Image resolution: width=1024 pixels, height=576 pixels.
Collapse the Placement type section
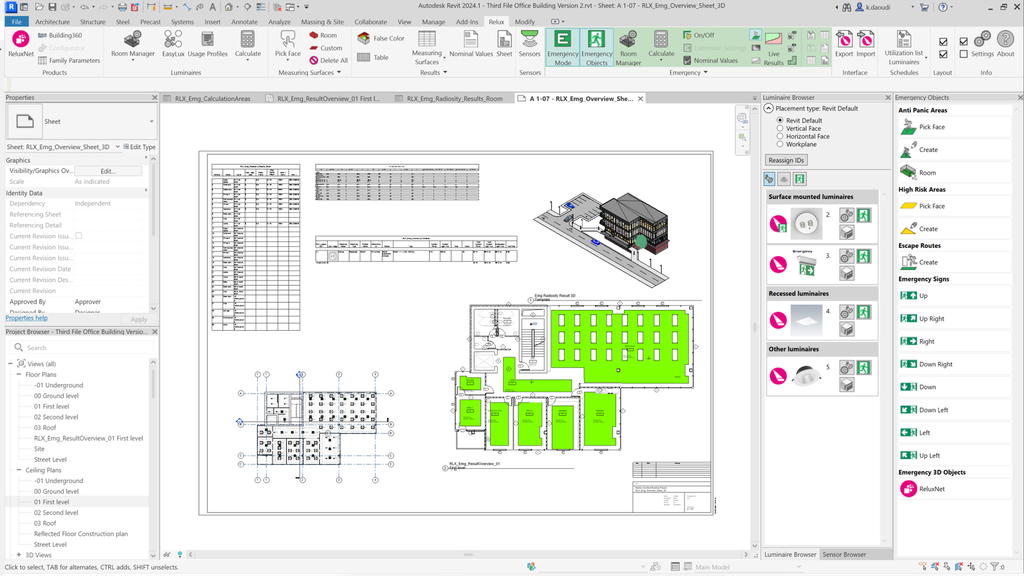point(769,108)
